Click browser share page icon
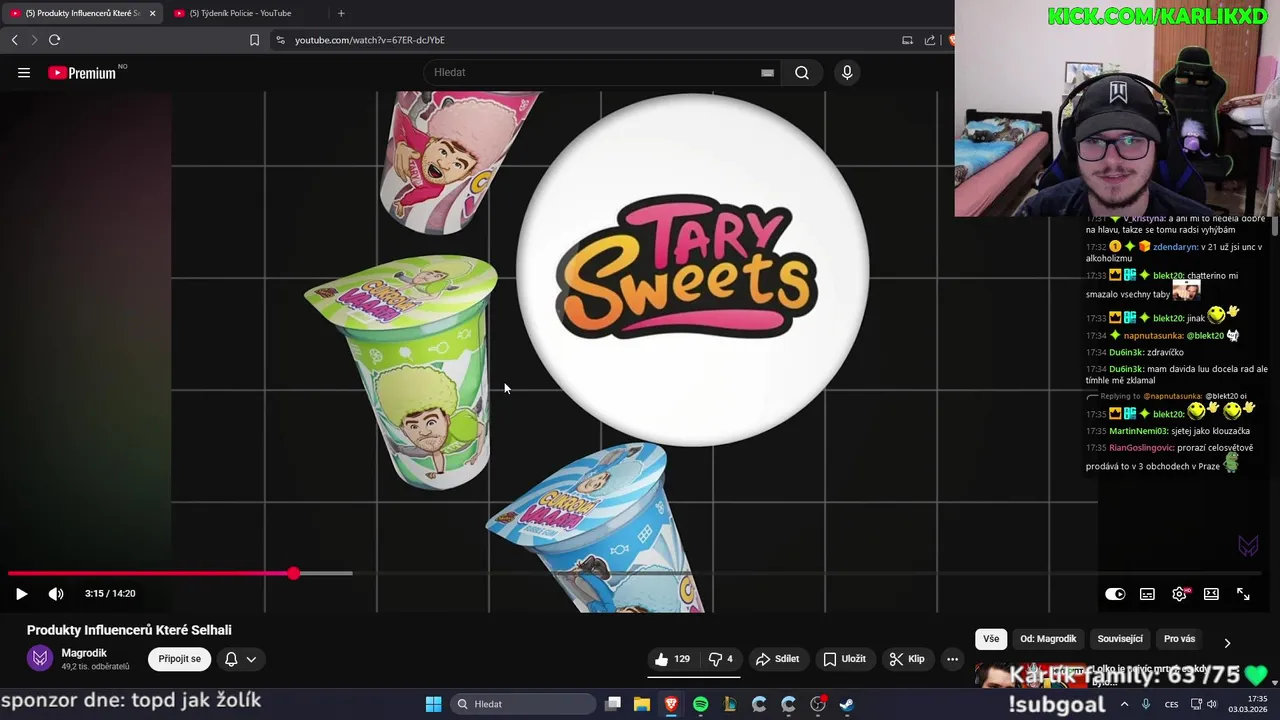 coord(930,40)
